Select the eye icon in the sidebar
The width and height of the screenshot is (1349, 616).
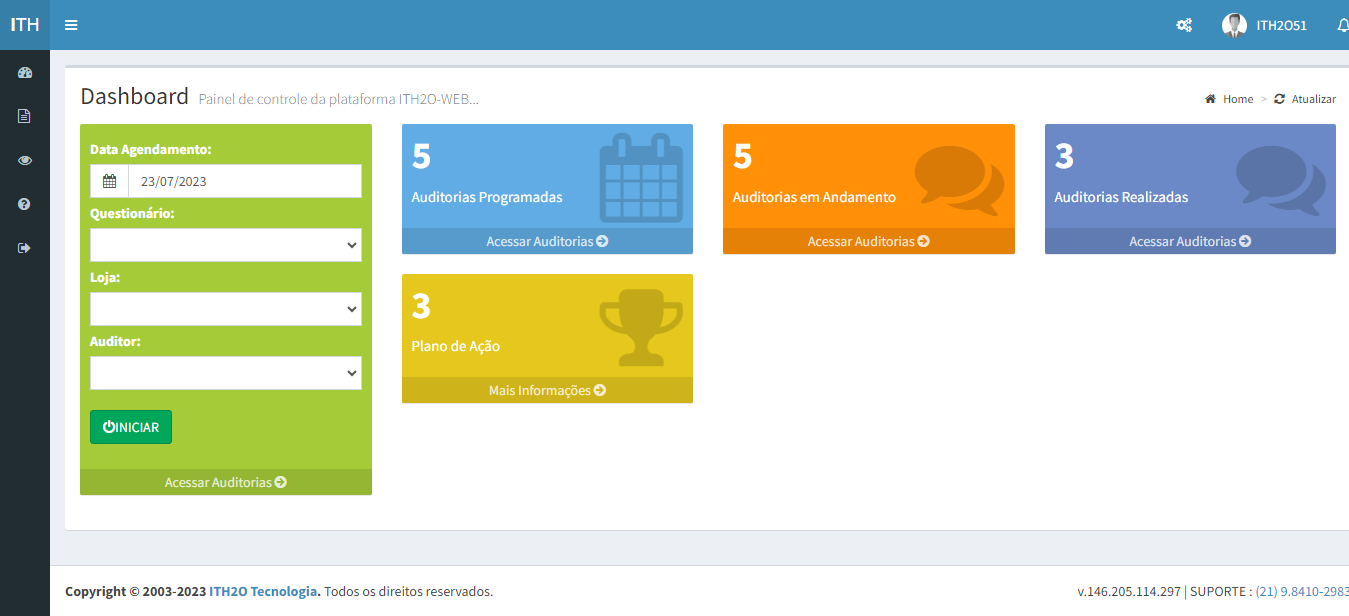tap(24, 160)
